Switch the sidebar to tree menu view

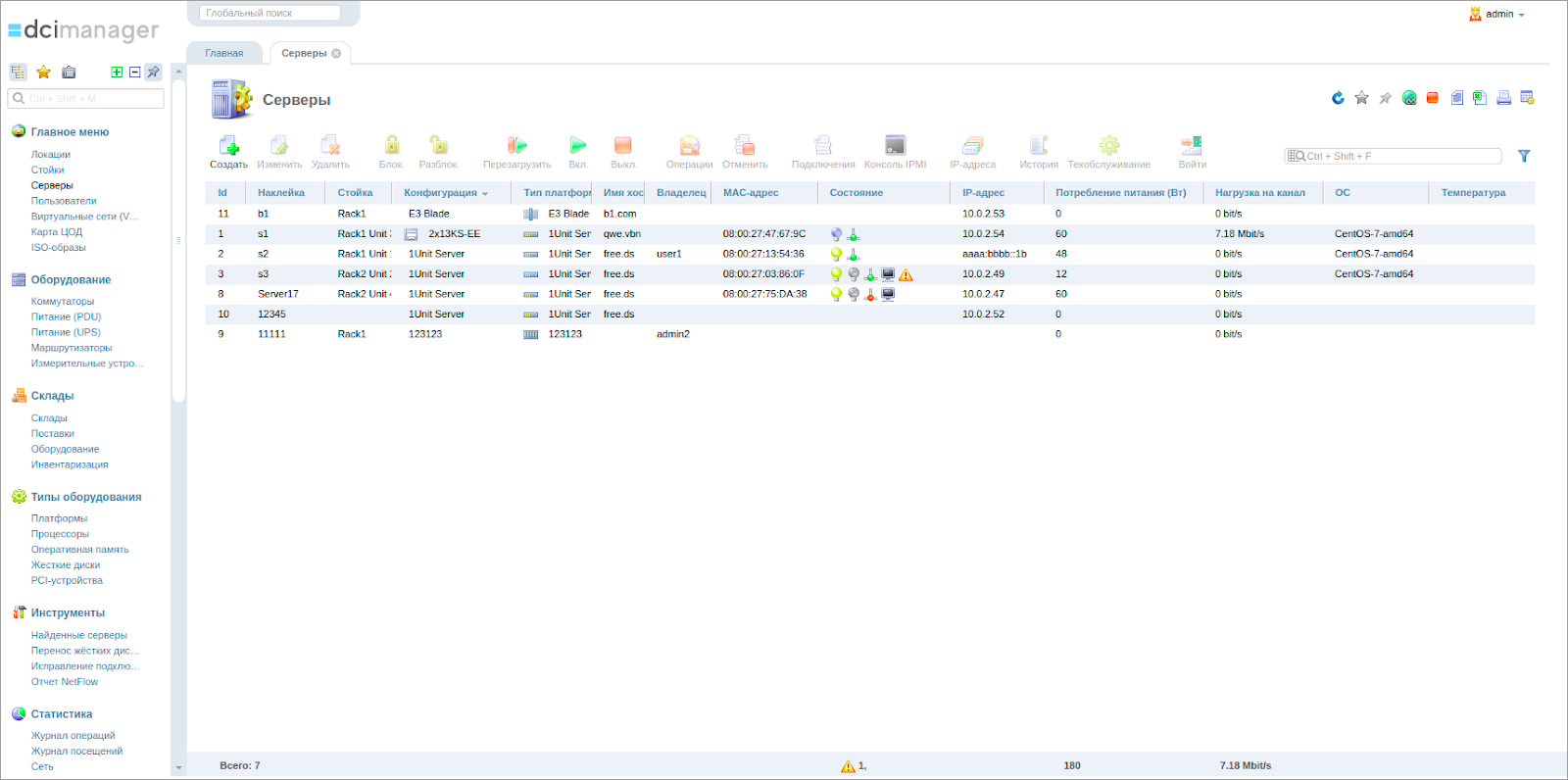coord(18,73)
